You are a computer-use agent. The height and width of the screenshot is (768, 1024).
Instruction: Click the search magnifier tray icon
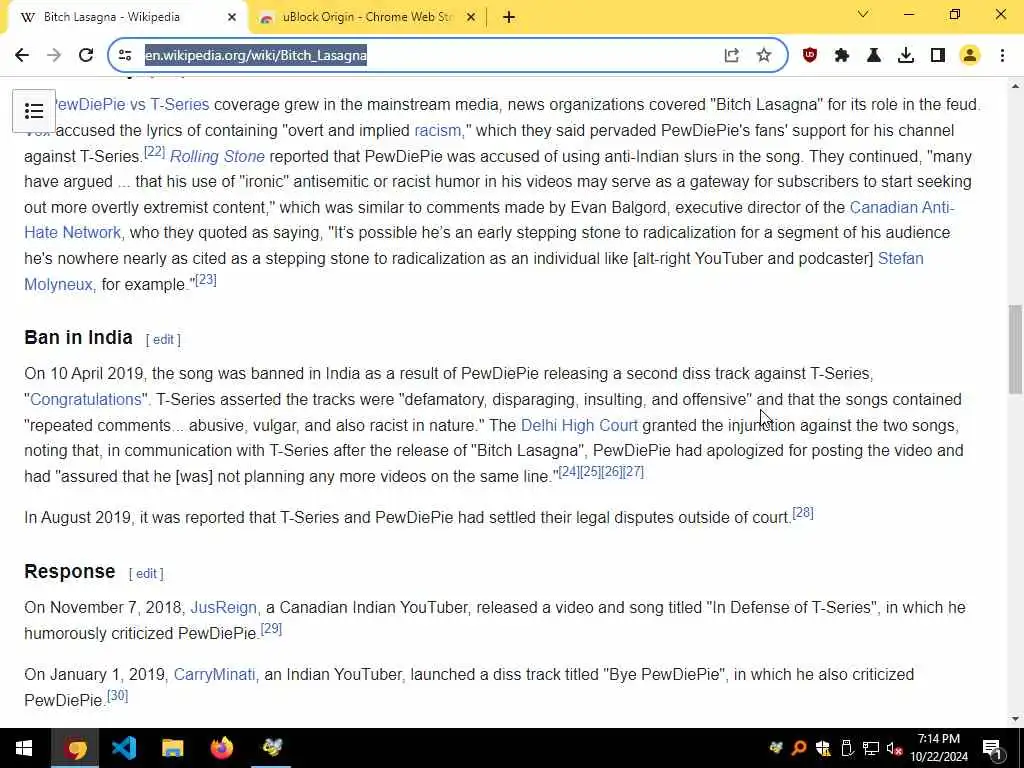[x=799, y=748]
